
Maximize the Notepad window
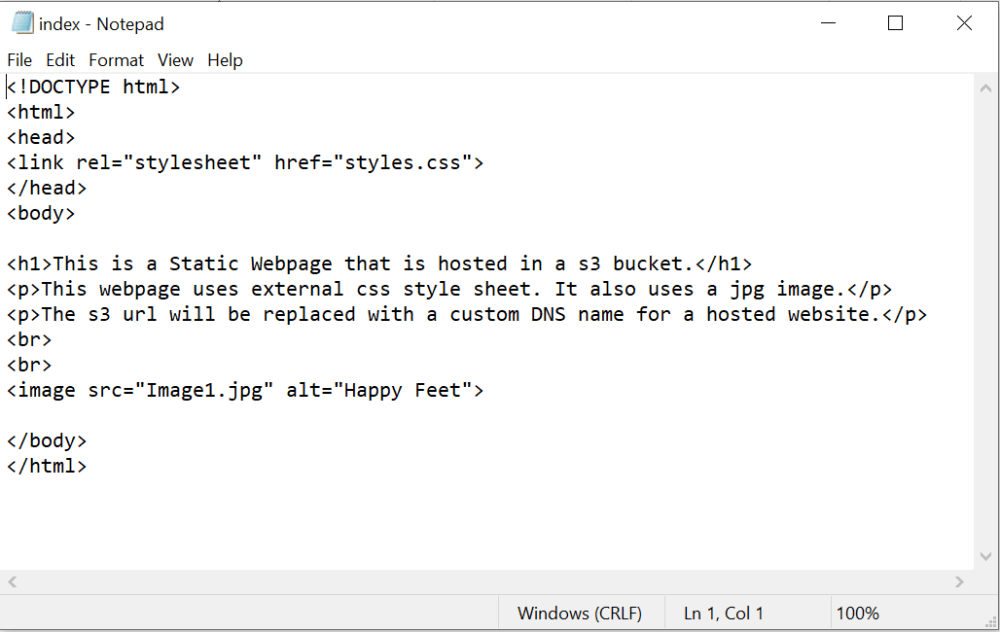pos(895,23)
